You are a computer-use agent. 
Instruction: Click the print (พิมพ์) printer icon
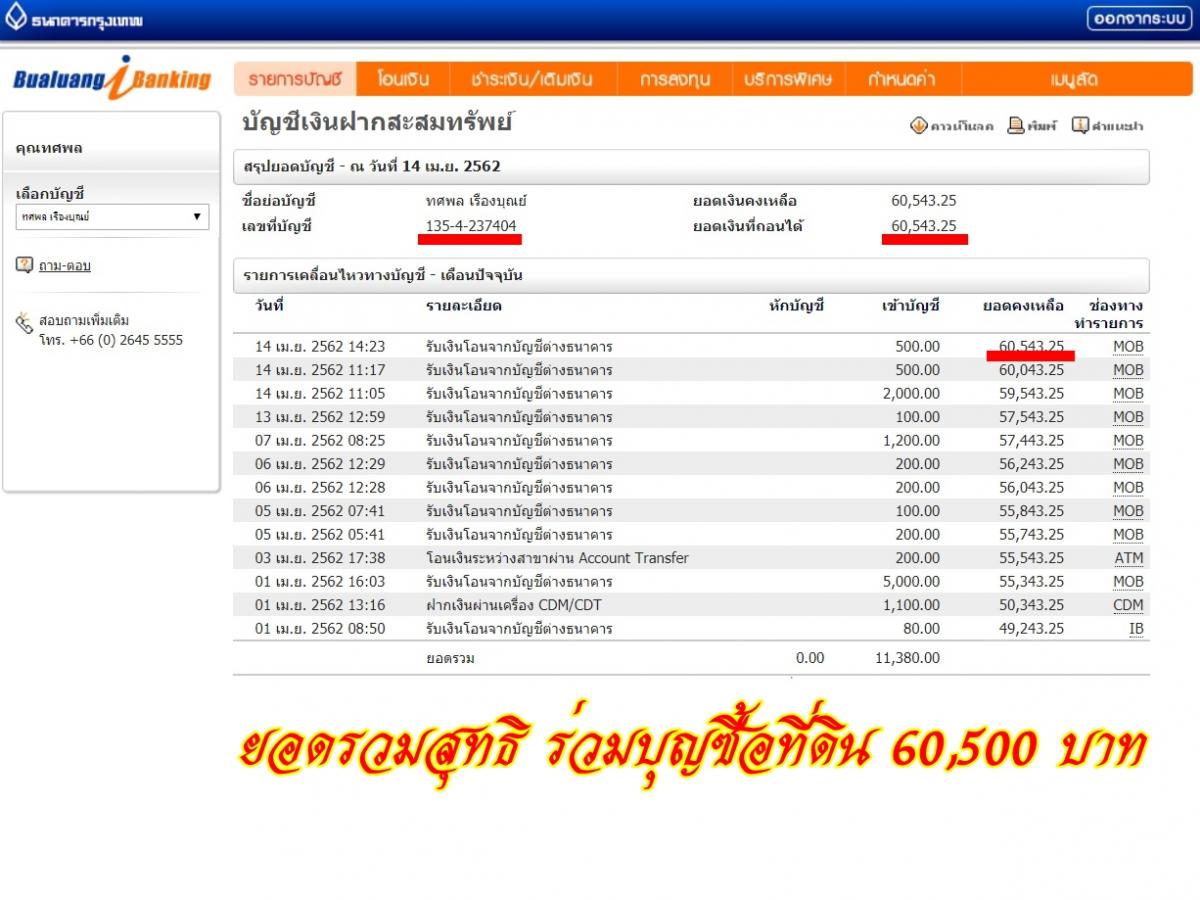point(1016,125)
